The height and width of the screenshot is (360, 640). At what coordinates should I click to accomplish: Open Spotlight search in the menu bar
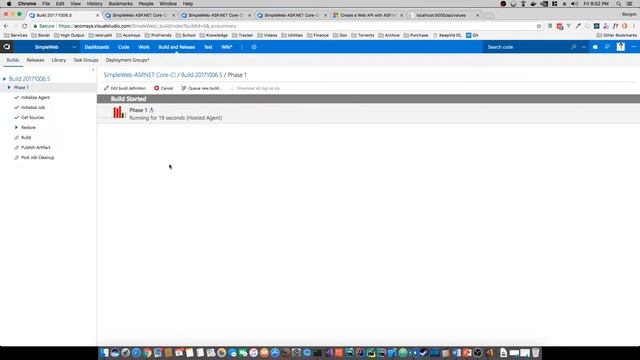(619, 4)
